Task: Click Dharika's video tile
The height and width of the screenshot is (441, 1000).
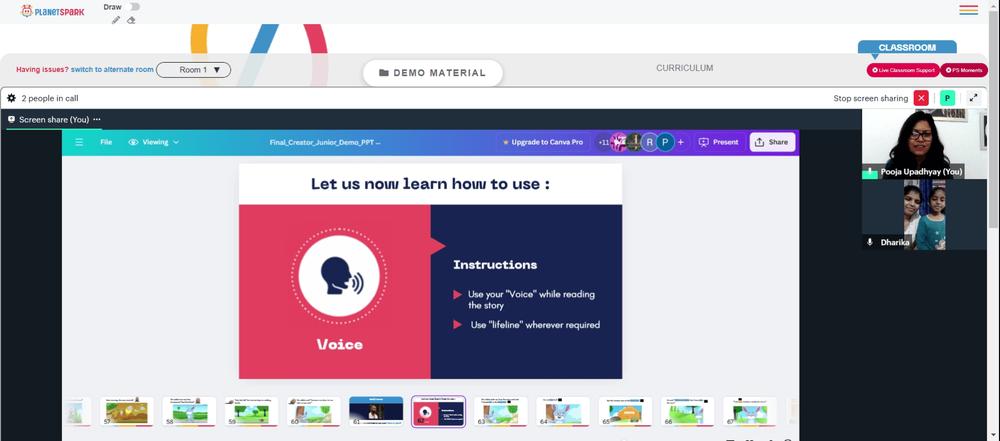Action: coord(924,214)
